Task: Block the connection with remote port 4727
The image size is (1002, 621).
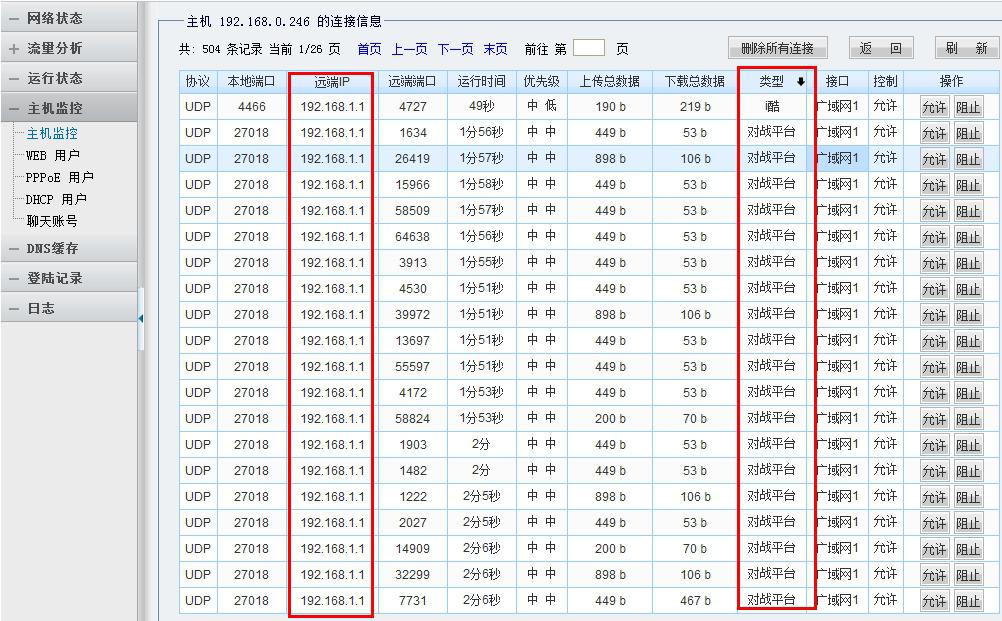Action: point(968,107)
